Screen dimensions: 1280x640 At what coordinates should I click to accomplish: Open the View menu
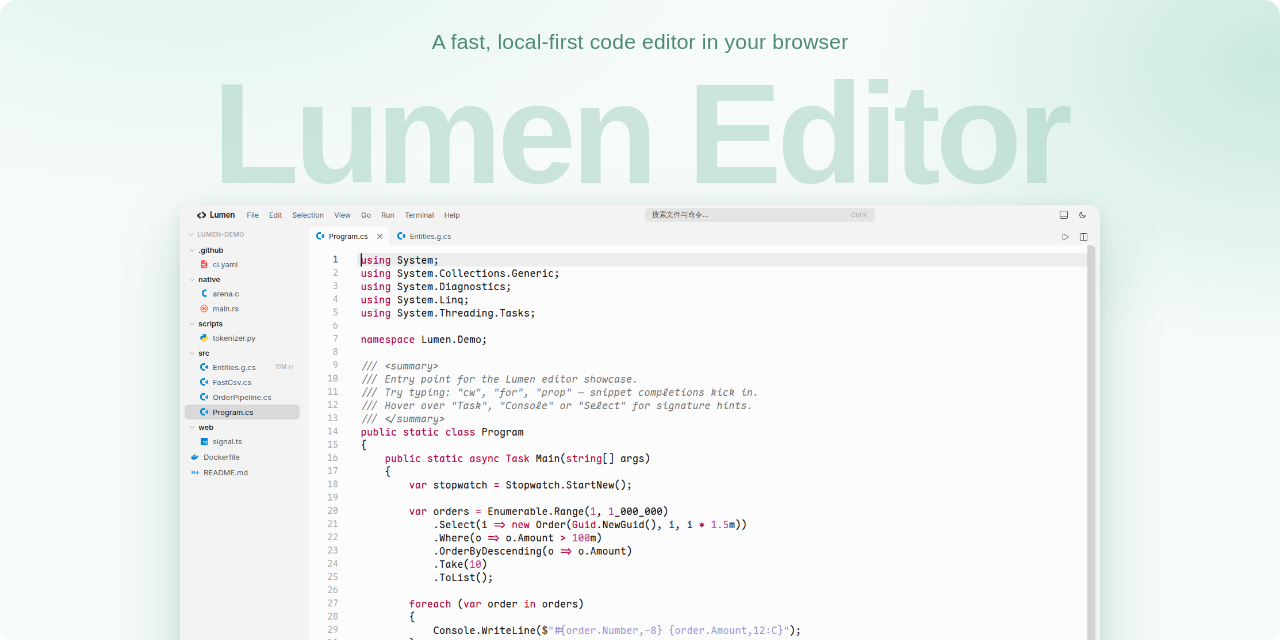click(x=342, y=215)
